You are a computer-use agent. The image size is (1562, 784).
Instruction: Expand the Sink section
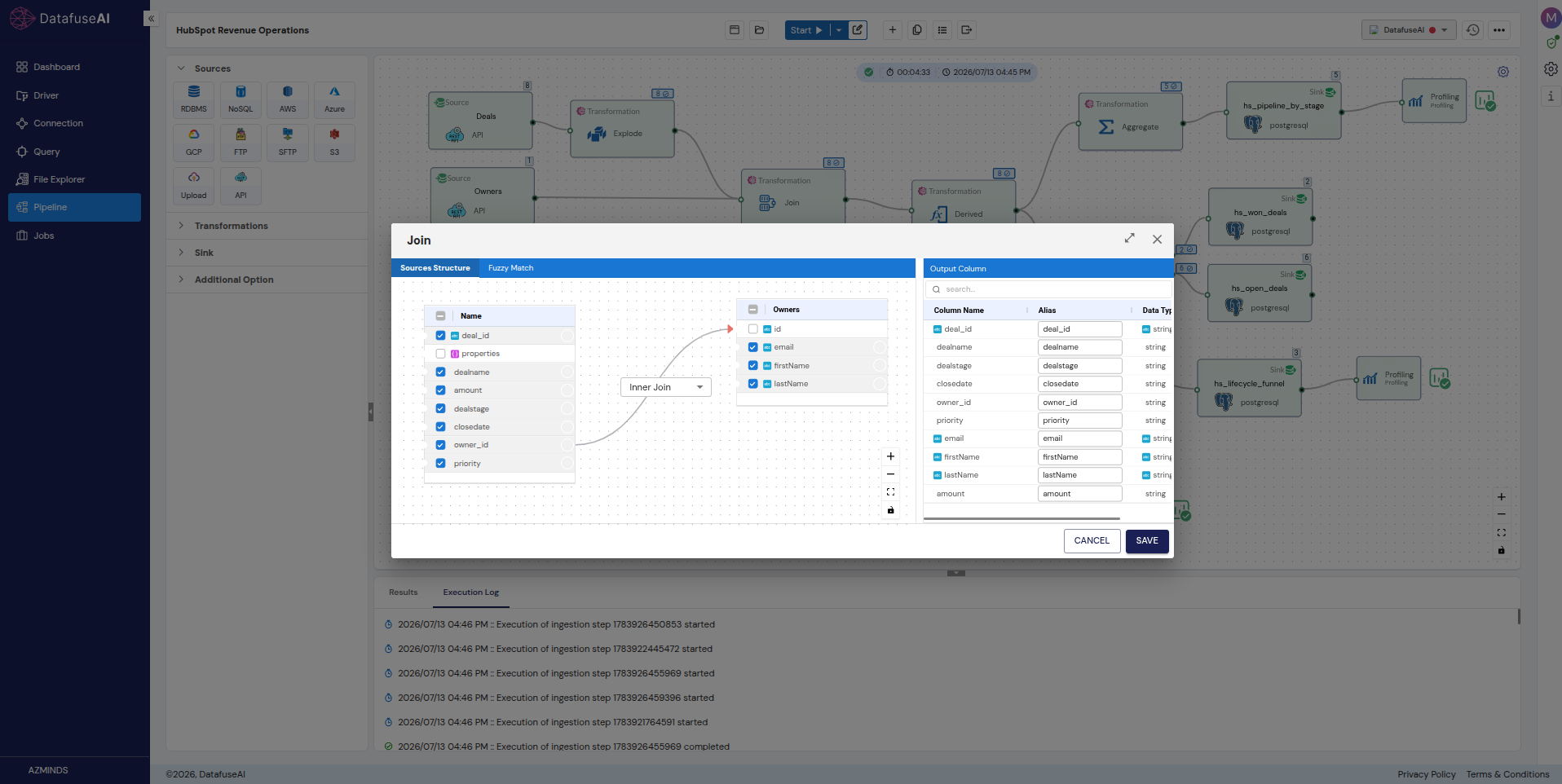(181, 253)
